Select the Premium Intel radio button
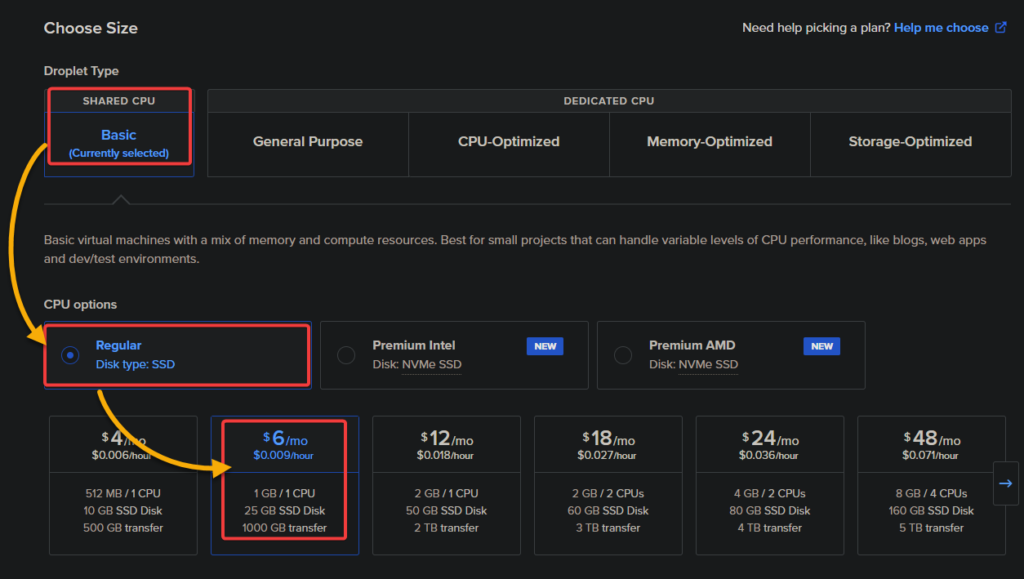This screenshot has height=579, width=1024. pyautogui.click(x=345, y=354)
